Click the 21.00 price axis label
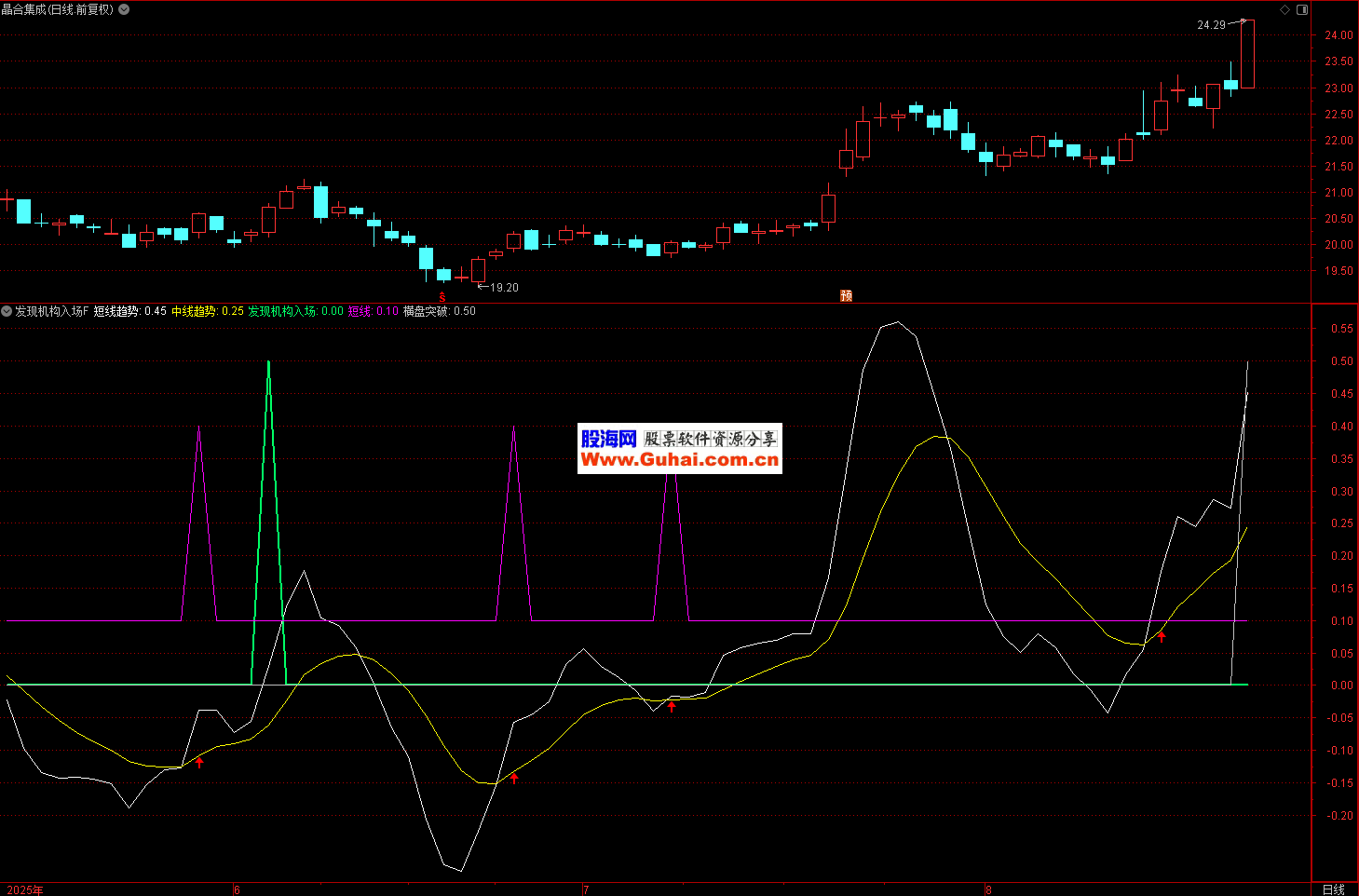Image resolution: width=1359 pixels, height=896 pixels. (1339, 193)
